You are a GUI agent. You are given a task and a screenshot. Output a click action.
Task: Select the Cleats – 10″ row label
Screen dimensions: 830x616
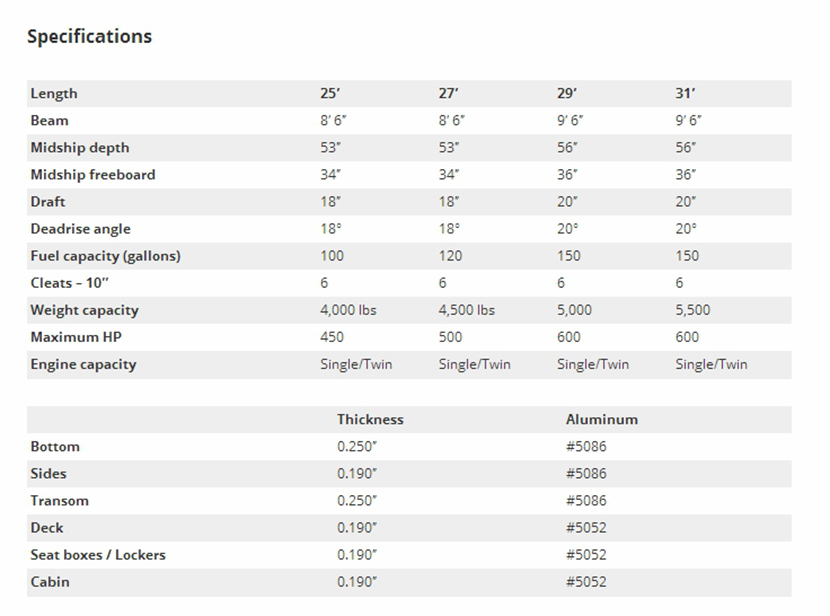71,283
